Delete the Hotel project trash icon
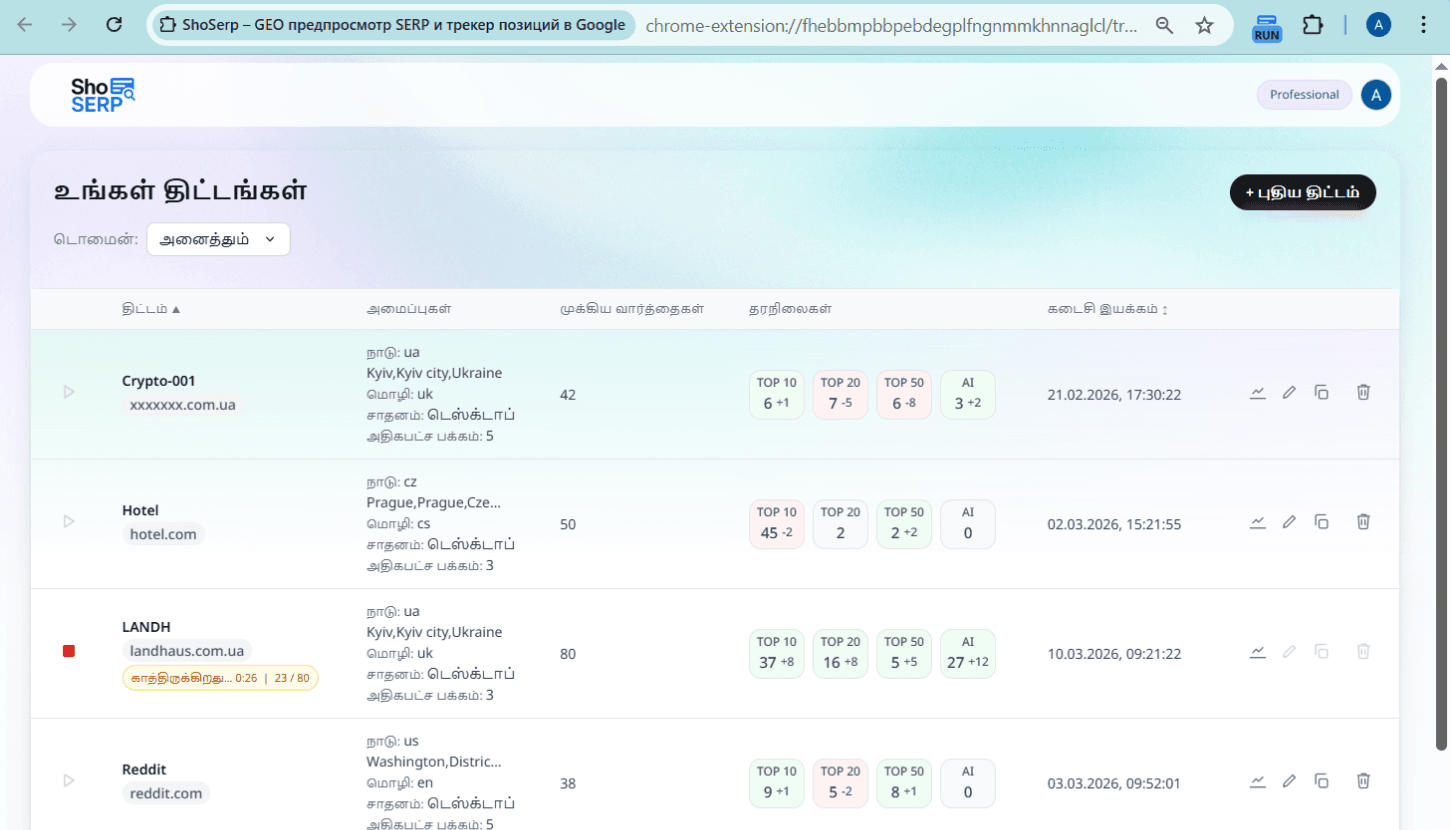The height and width of the screenshot is (830, 1450). tap(1363, 521)
